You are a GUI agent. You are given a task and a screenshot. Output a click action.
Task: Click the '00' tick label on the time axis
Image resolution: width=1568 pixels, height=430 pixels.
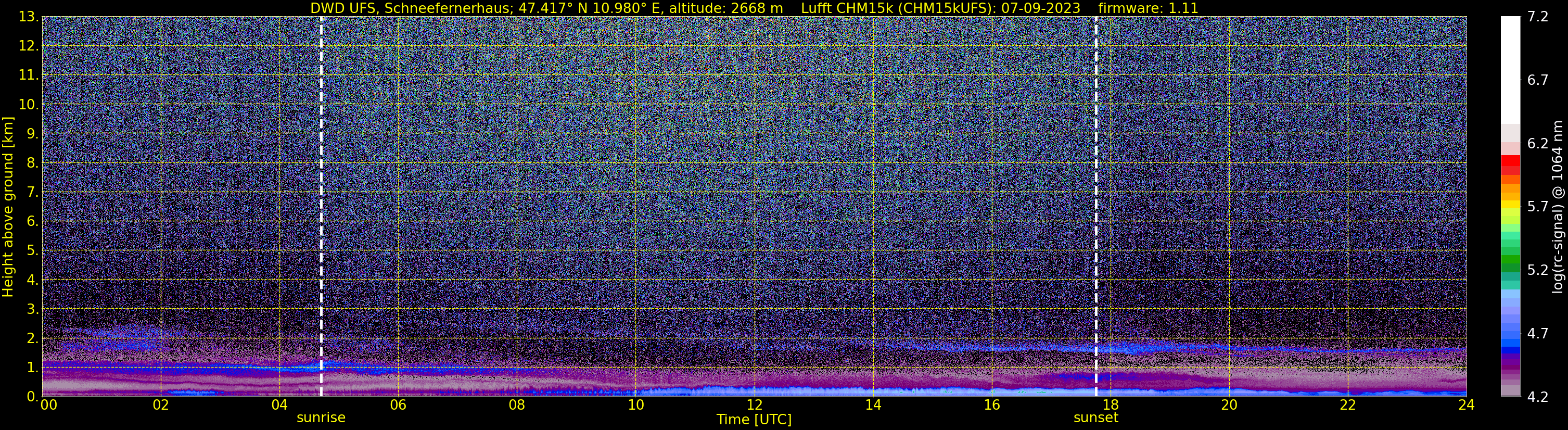click(49, 406)
